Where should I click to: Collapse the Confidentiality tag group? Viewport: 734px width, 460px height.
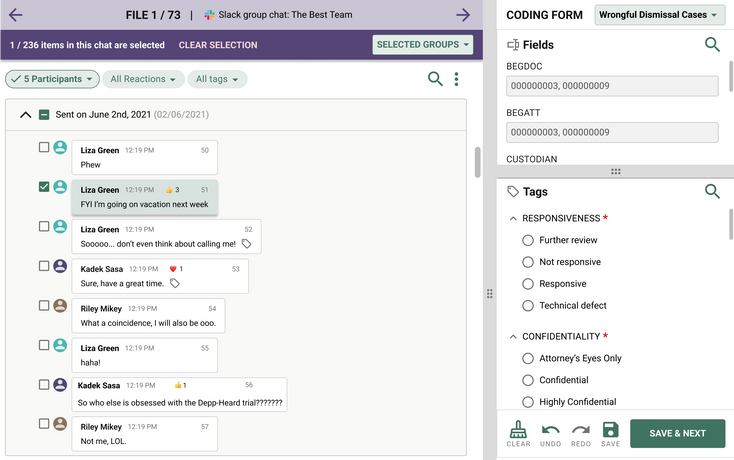coord(513,336)
